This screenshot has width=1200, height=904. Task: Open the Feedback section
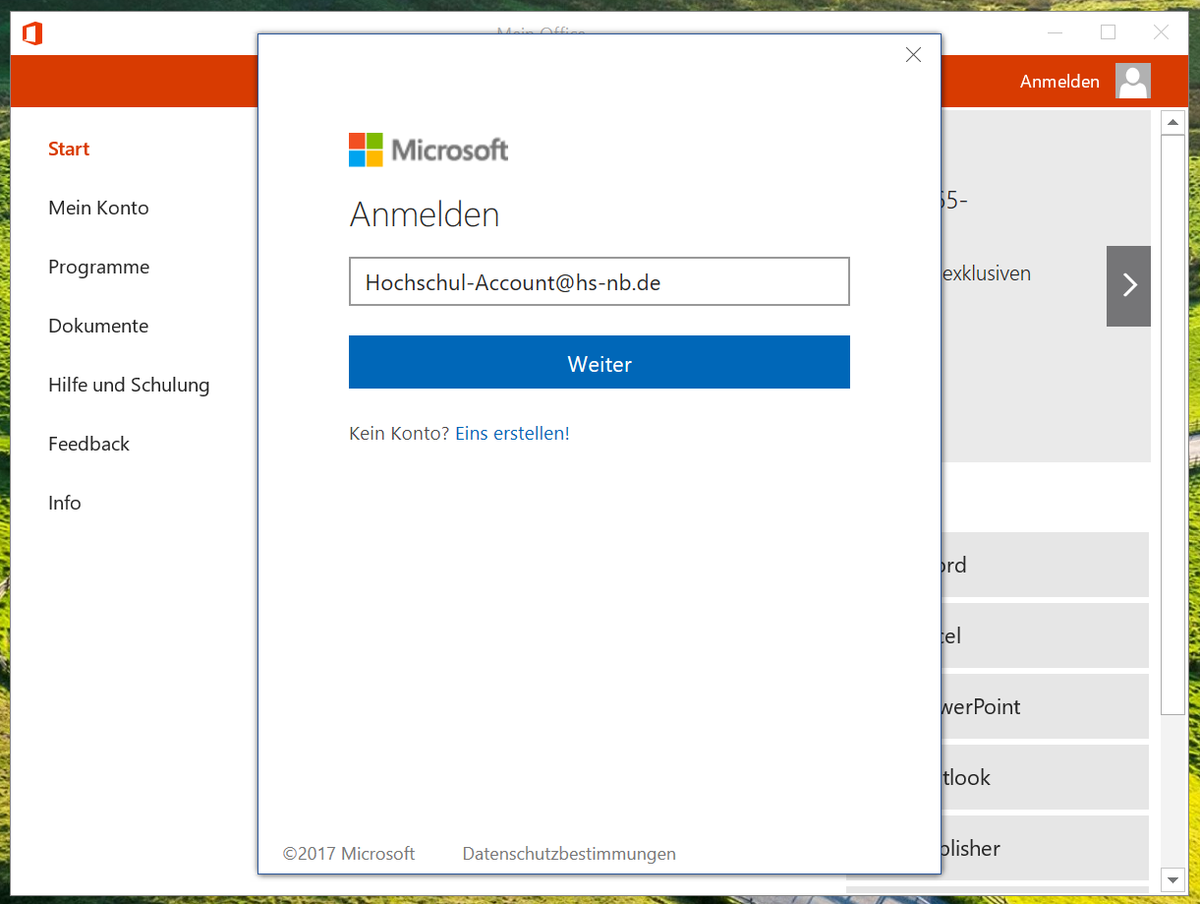(89, 444)
